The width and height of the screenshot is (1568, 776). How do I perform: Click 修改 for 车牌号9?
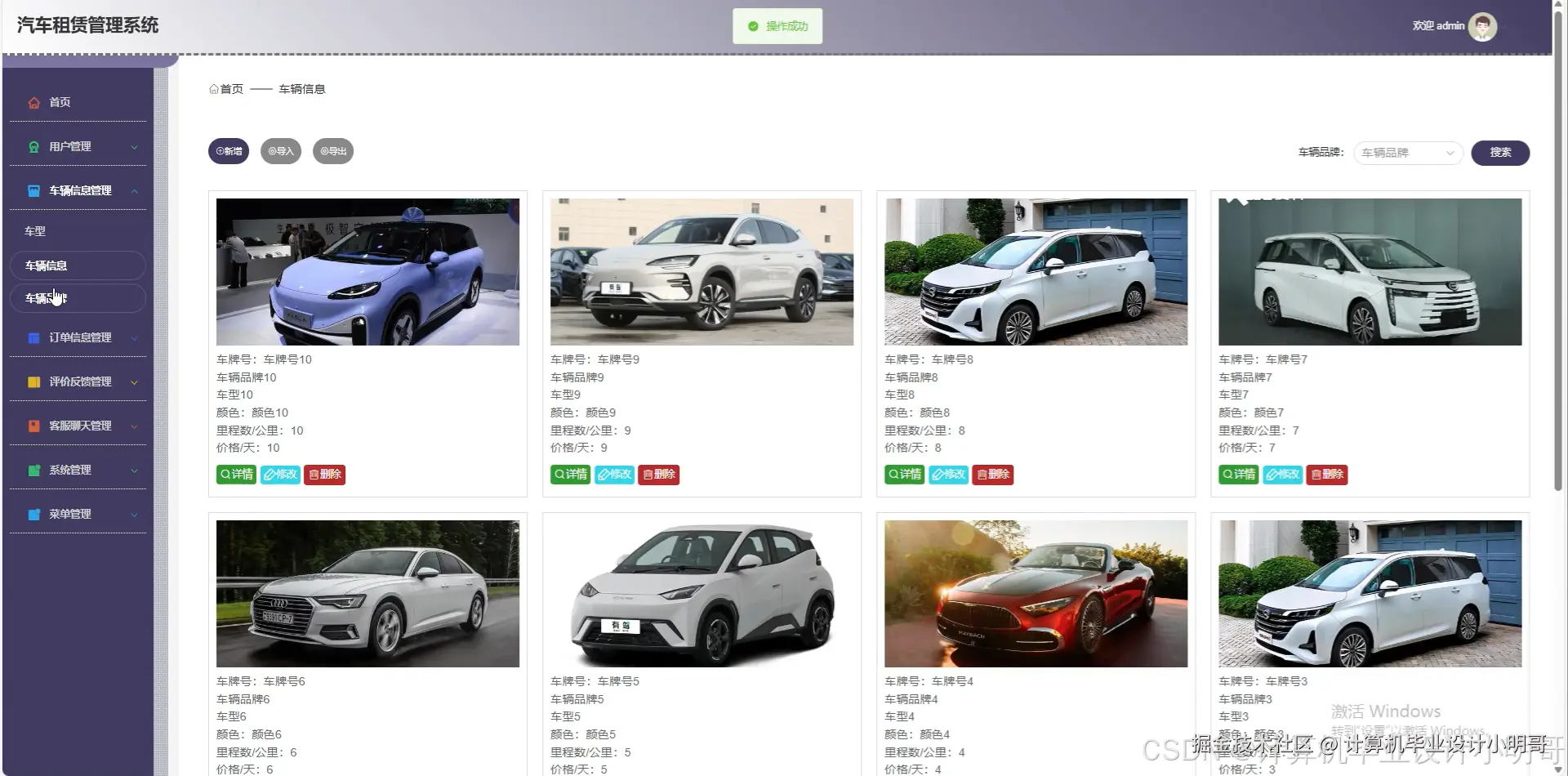(614, 475)
